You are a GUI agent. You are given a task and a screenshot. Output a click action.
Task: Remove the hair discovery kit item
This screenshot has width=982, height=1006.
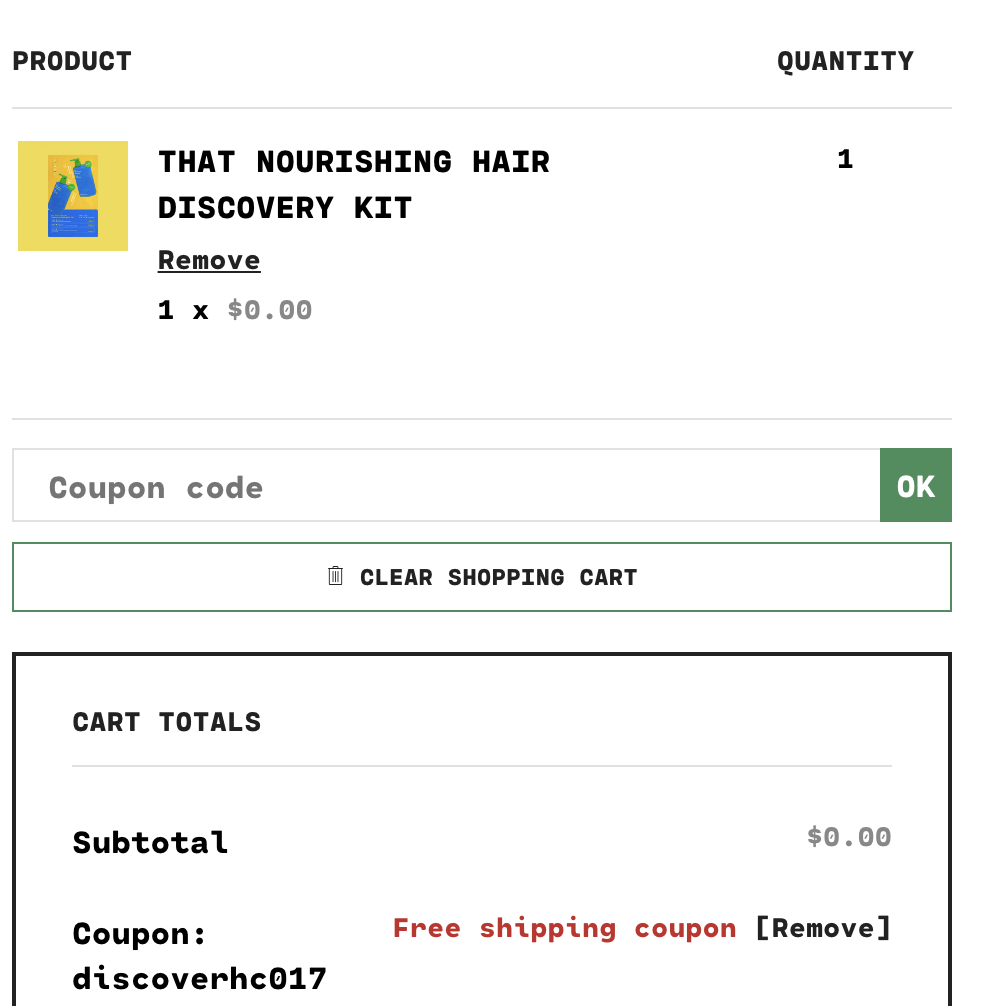(209, 261)
